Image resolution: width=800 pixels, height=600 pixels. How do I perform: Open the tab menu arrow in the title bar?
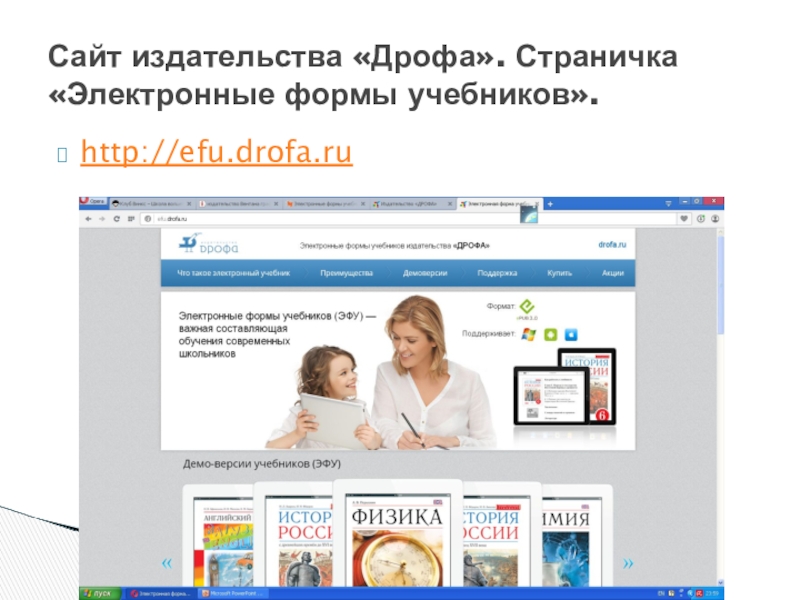pos(668,204)
